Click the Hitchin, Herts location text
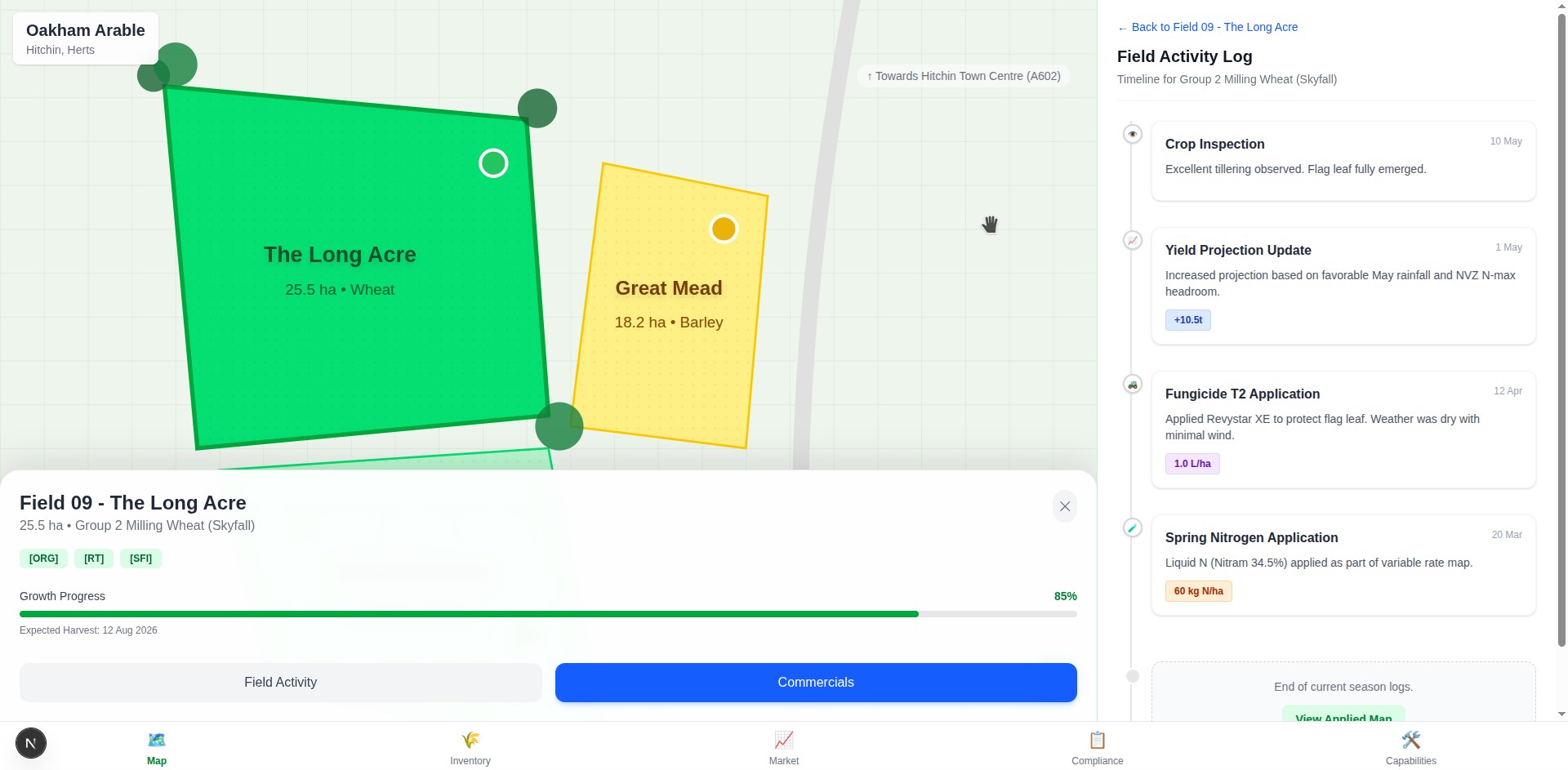 click(x=60, y=50)
